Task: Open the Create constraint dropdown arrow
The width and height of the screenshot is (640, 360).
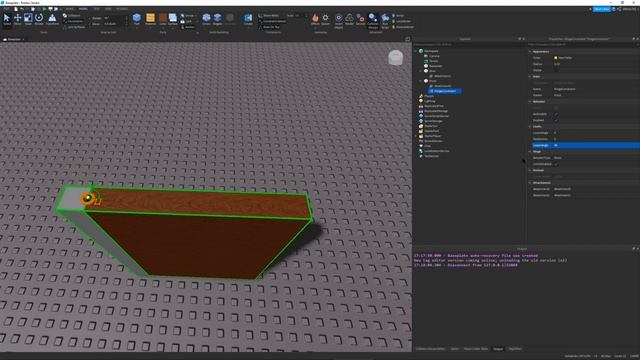Action: [248, 27]
